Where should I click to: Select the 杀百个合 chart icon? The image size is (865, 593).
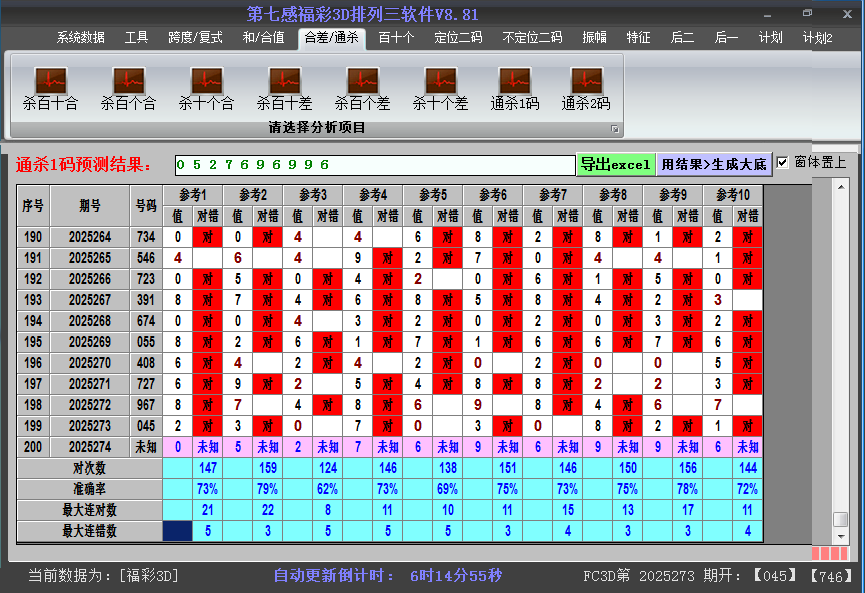point(128,81)
